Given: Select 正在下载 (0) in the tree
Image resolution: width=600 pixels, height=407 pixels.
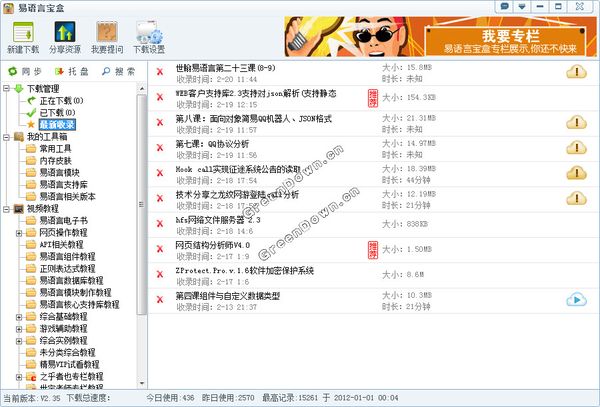Looking at the screenshot, I should 61,101.
